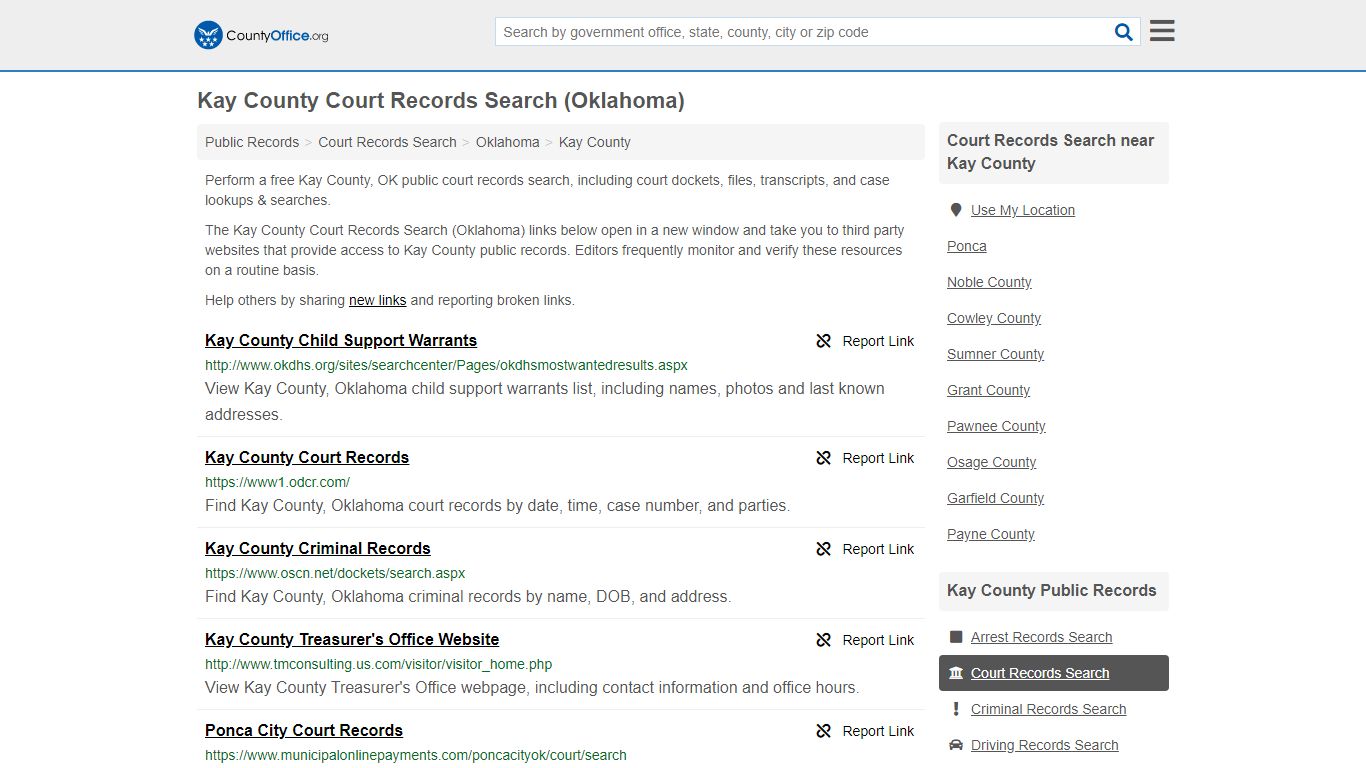Click broken-link icon for Child Support Warrants
Image resolution: width=1366 pixels, height=768 pixels.
pyautogui.click(x=824, y=341)
